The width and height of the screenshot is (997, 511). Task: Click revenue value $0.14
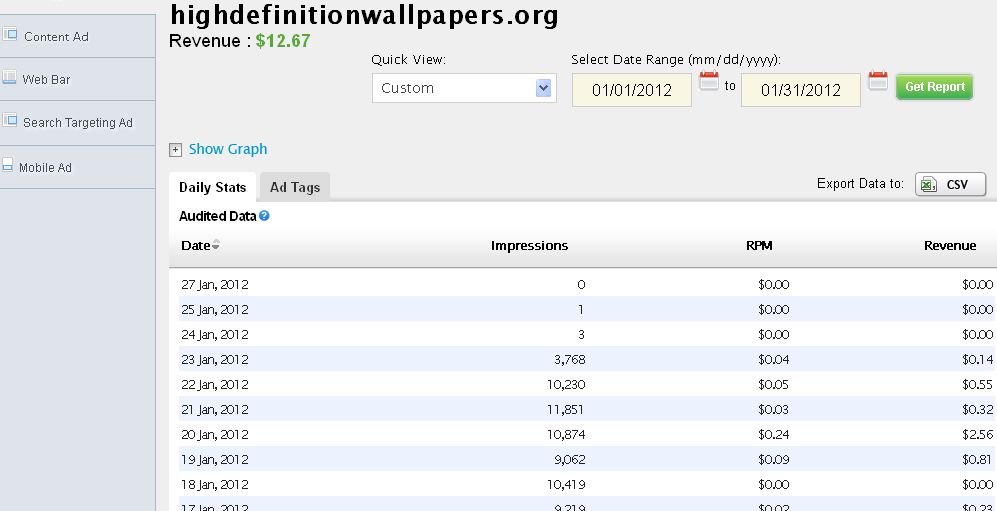tap(978, 360)
